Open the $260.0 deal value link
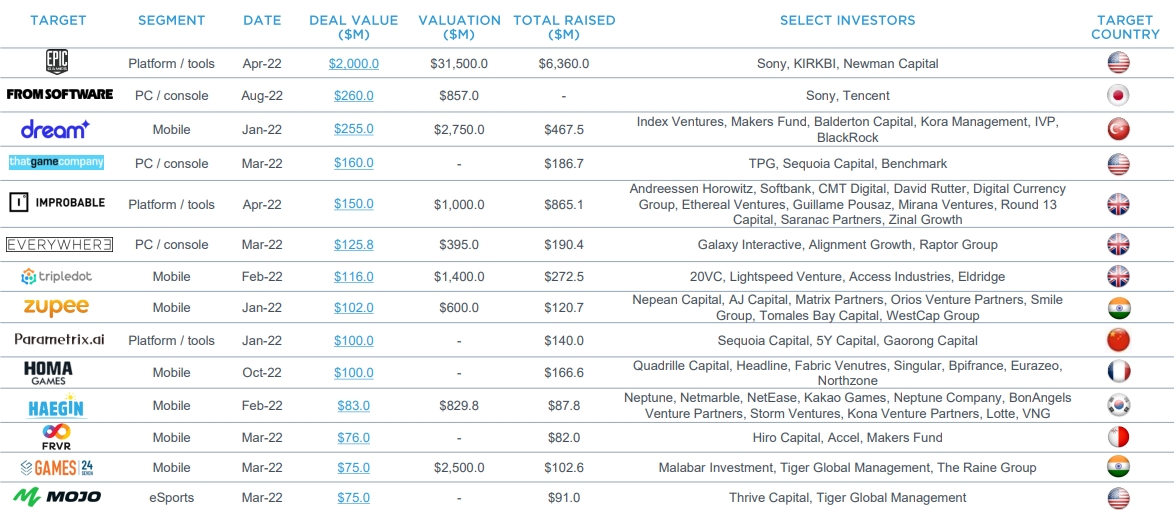Screen dimensions: 1174x510 click(x=354, y=96)
